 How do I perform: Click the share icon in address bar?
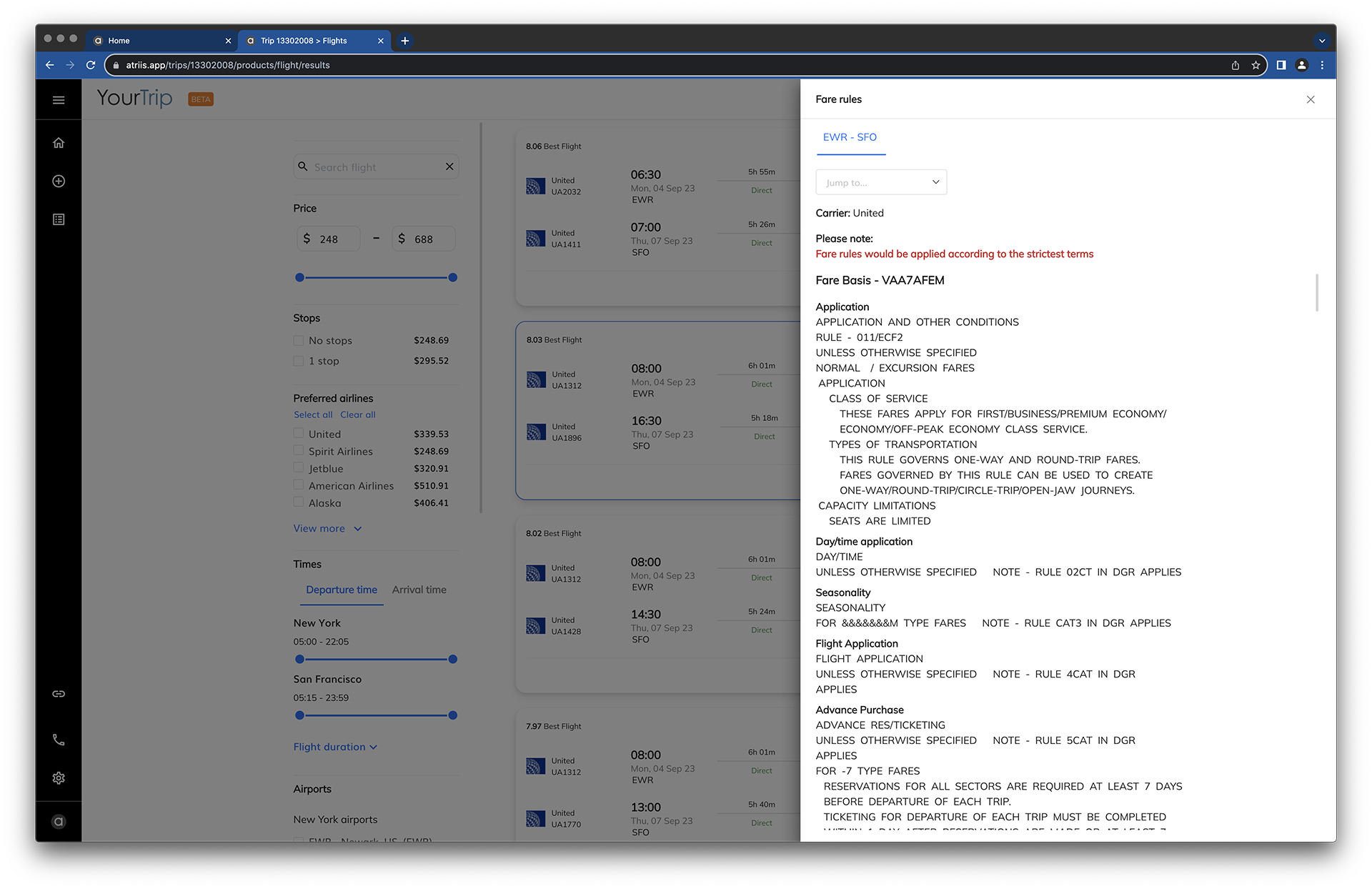(x=1236, y=65)
